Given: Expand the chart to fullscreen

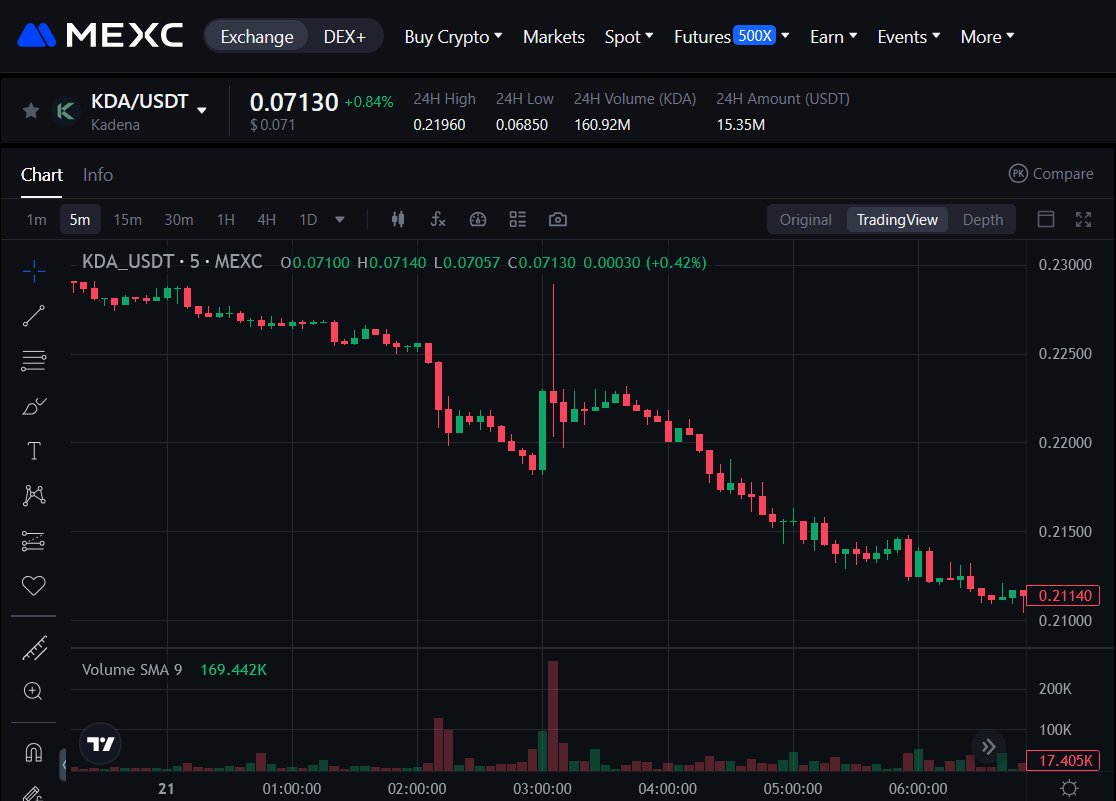Looking at the screenshot, I should [1083, 219].
